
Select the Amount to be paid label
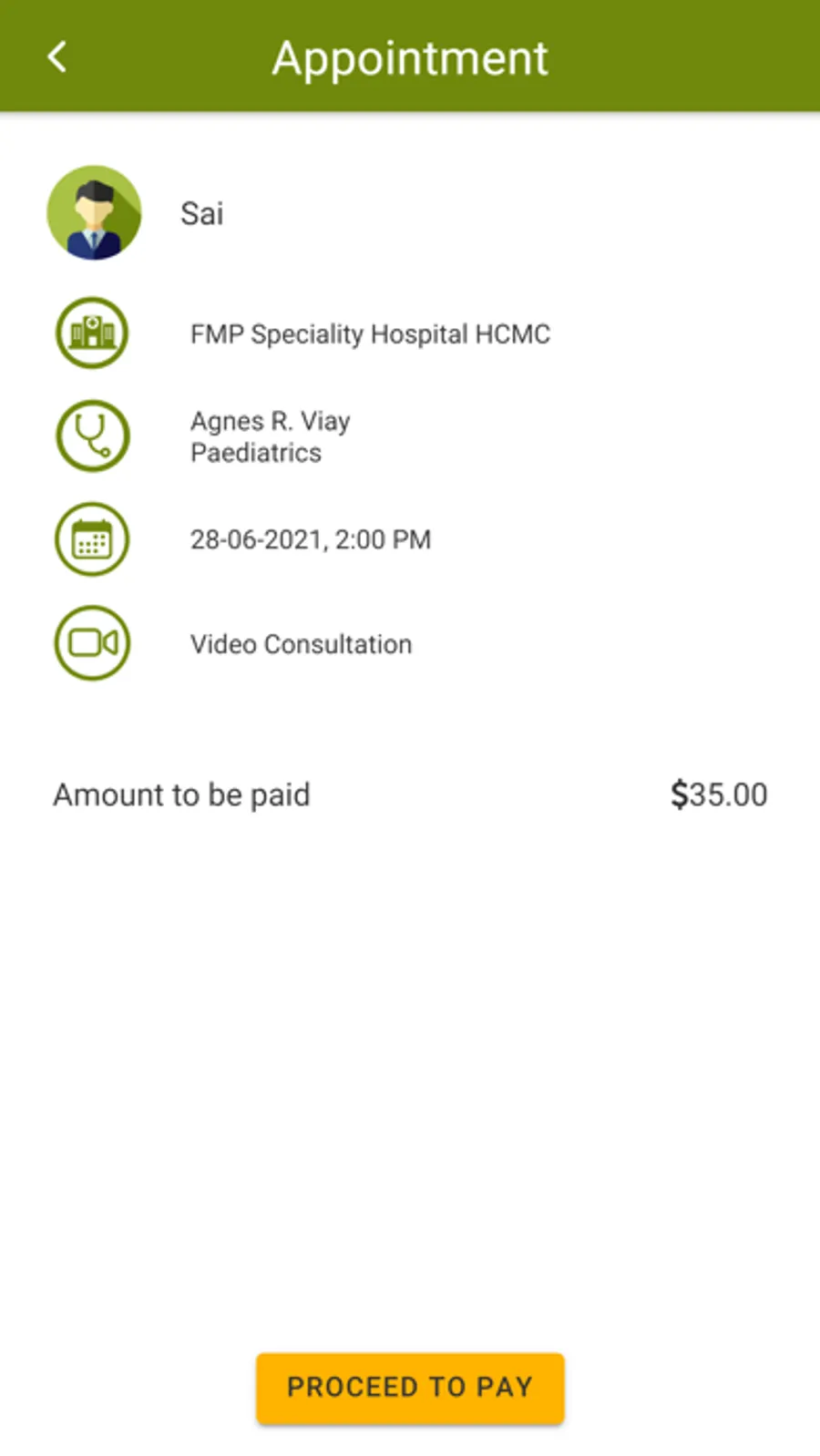(181, 795)
